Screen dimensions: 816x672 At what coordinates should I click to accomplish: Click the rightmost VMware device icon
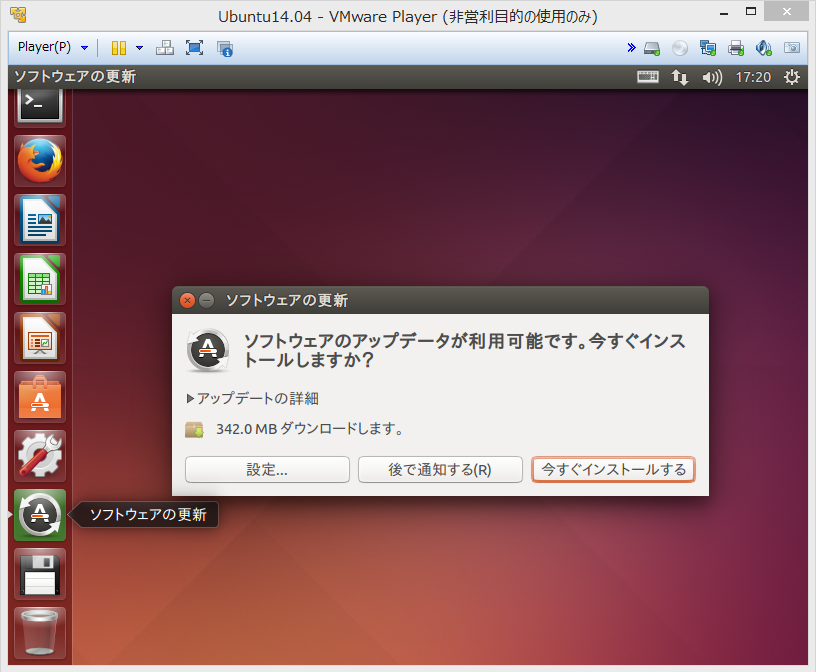click(x=792, y=48)
